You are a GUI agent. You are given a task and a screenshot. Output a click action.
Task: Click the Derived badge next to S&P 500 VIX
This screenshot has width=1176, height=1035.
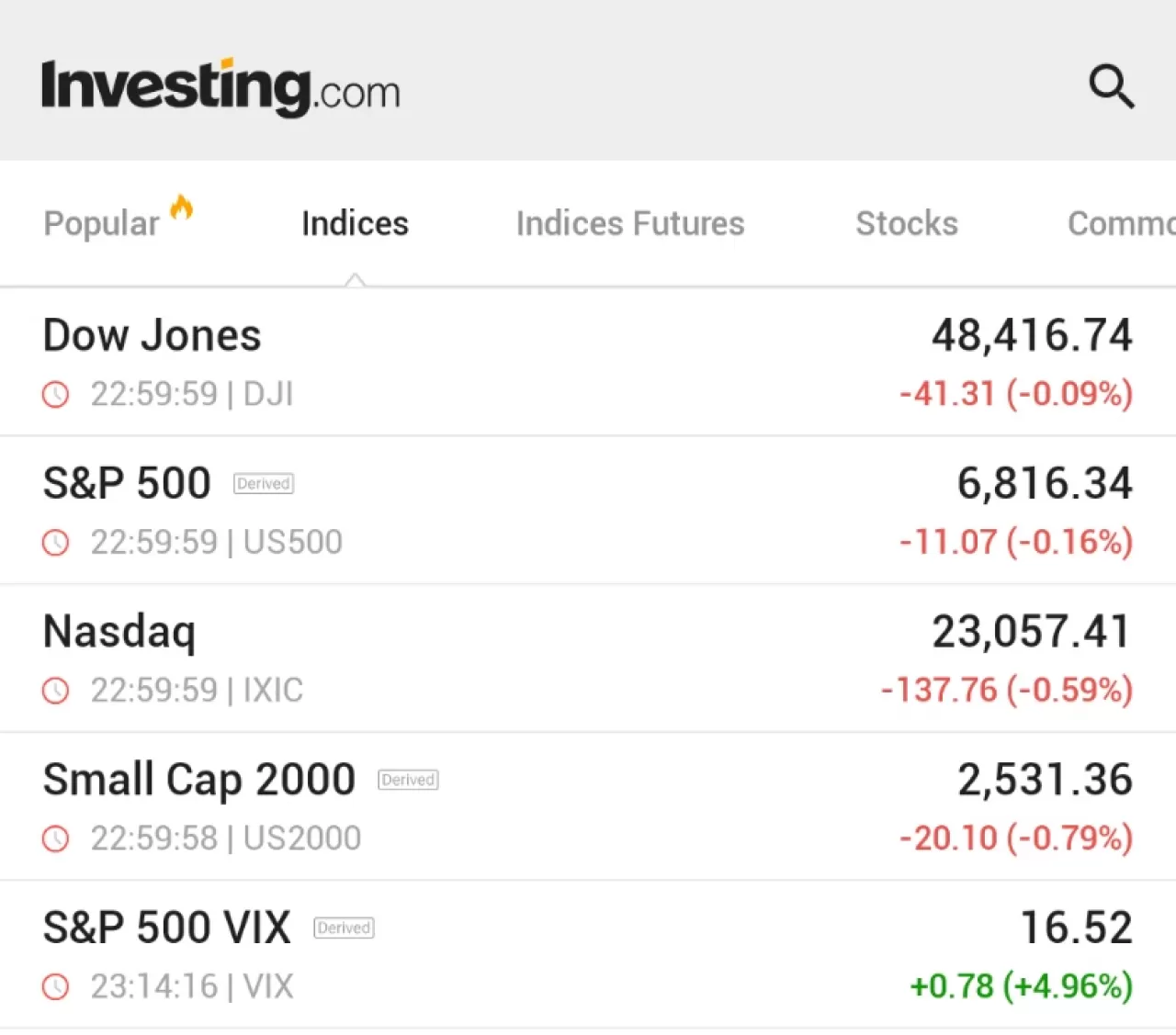point(344,928)
